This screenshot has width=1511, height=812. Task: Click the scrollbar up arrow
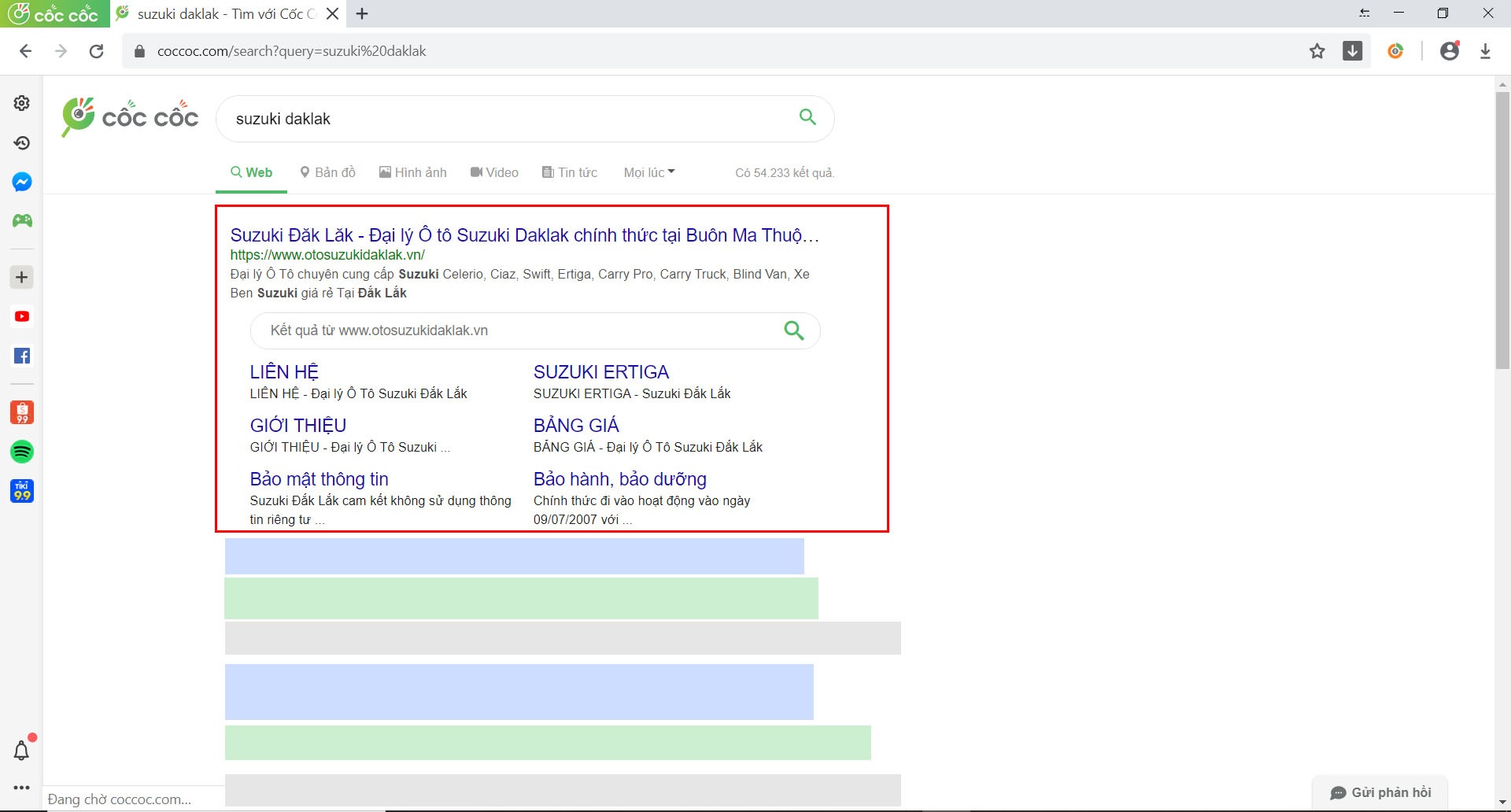point(1502,83)
